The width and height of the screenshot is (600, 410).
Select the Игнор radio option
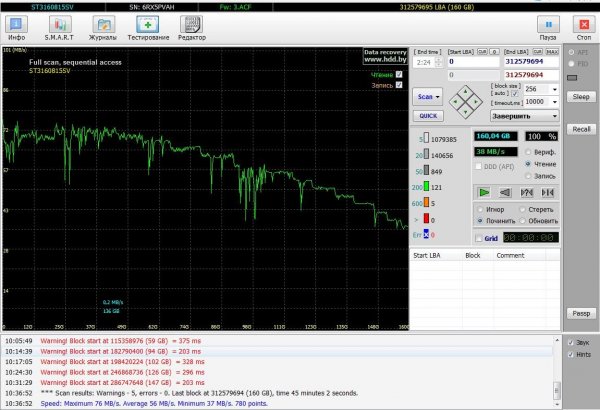(x=479, y=210)
